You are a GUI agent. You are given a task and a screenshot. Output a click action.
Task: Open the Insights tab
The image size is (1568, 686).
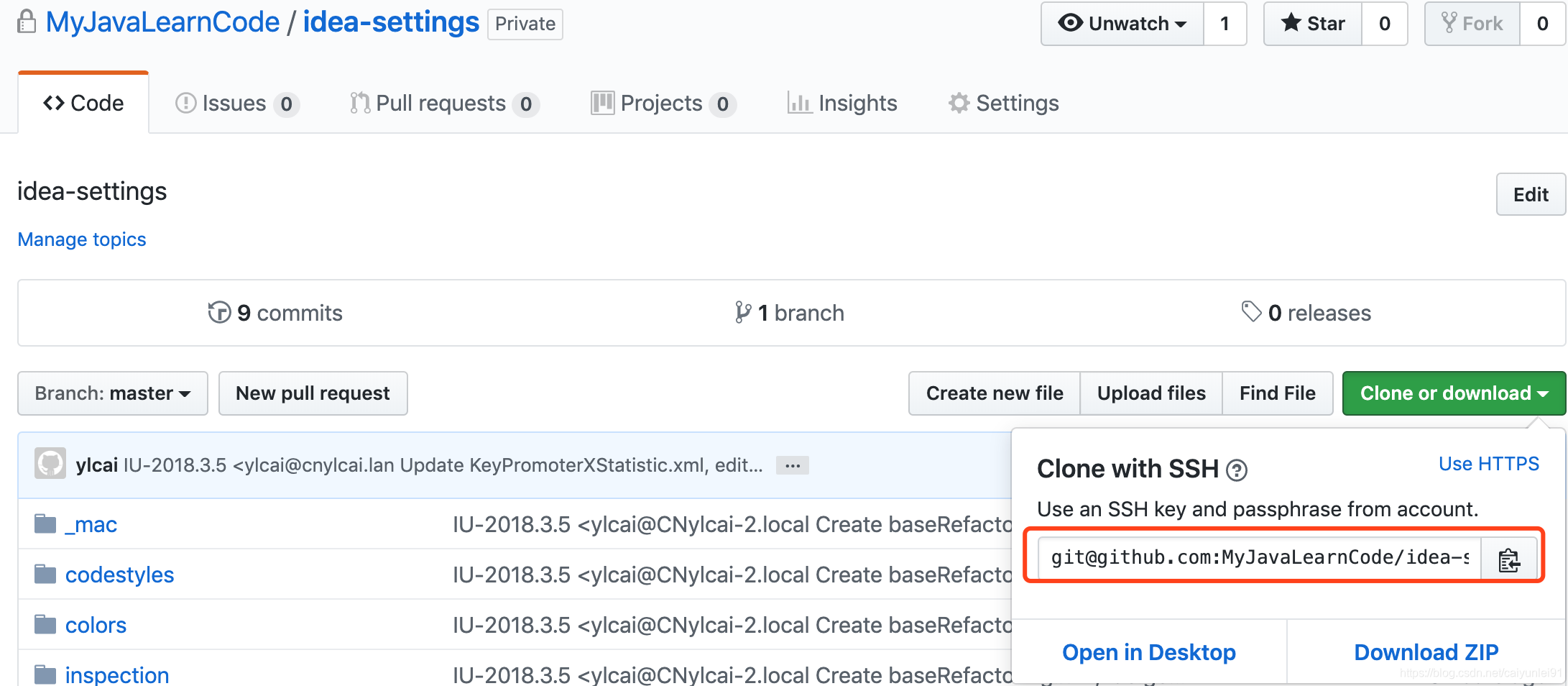[x=842, y=104]
